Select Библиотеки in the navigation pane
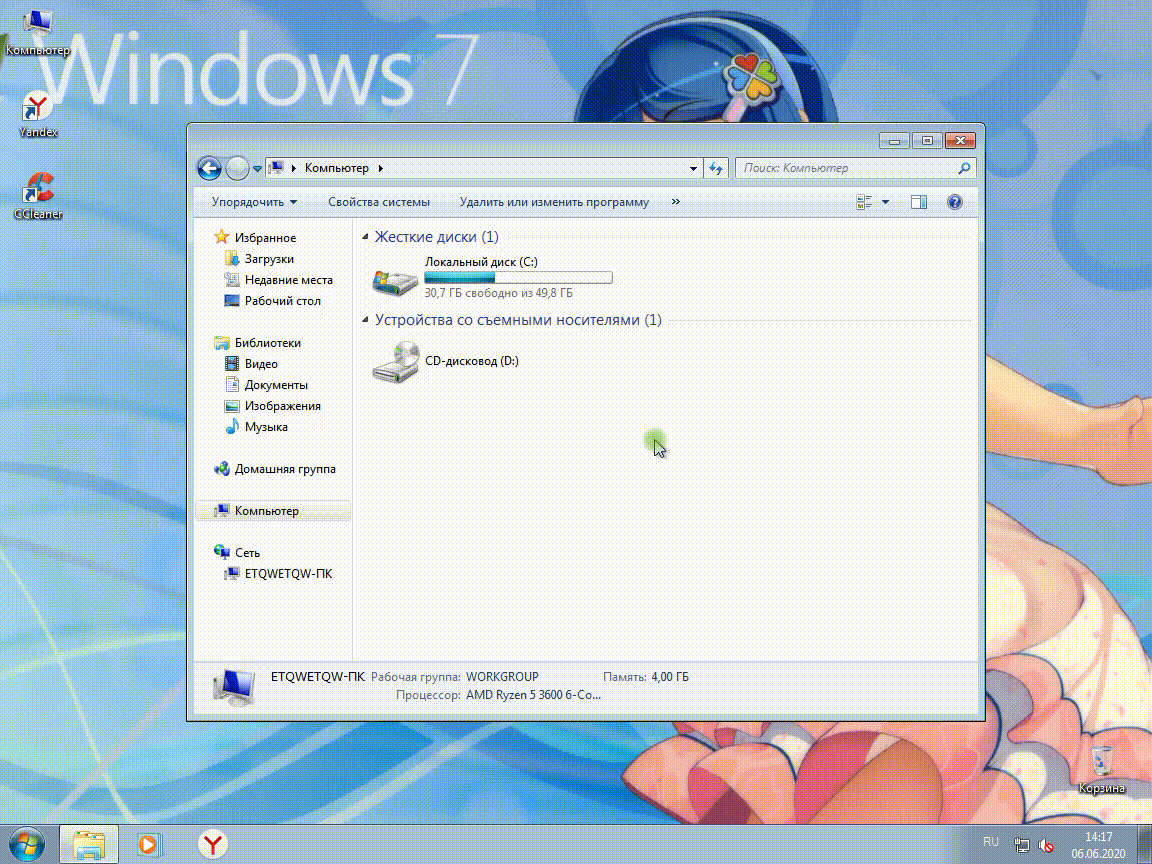This screenshot has height=864, width=1152. click(267, 343)
